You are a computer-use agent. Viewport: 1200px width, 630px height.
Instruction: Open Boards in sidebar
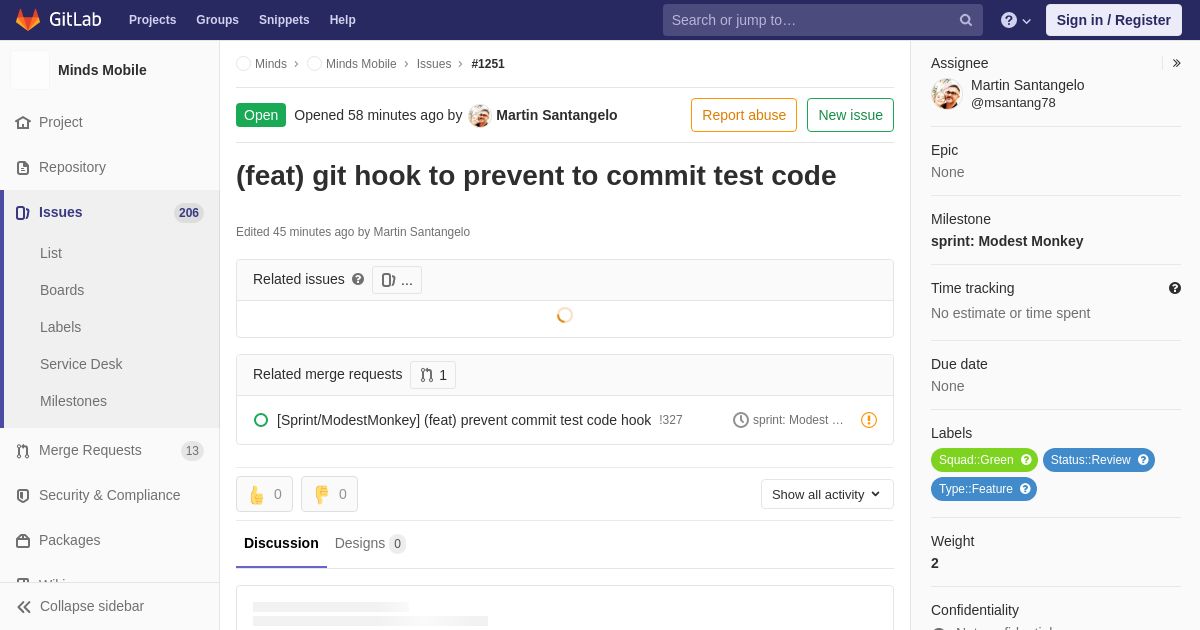[62, 290]
